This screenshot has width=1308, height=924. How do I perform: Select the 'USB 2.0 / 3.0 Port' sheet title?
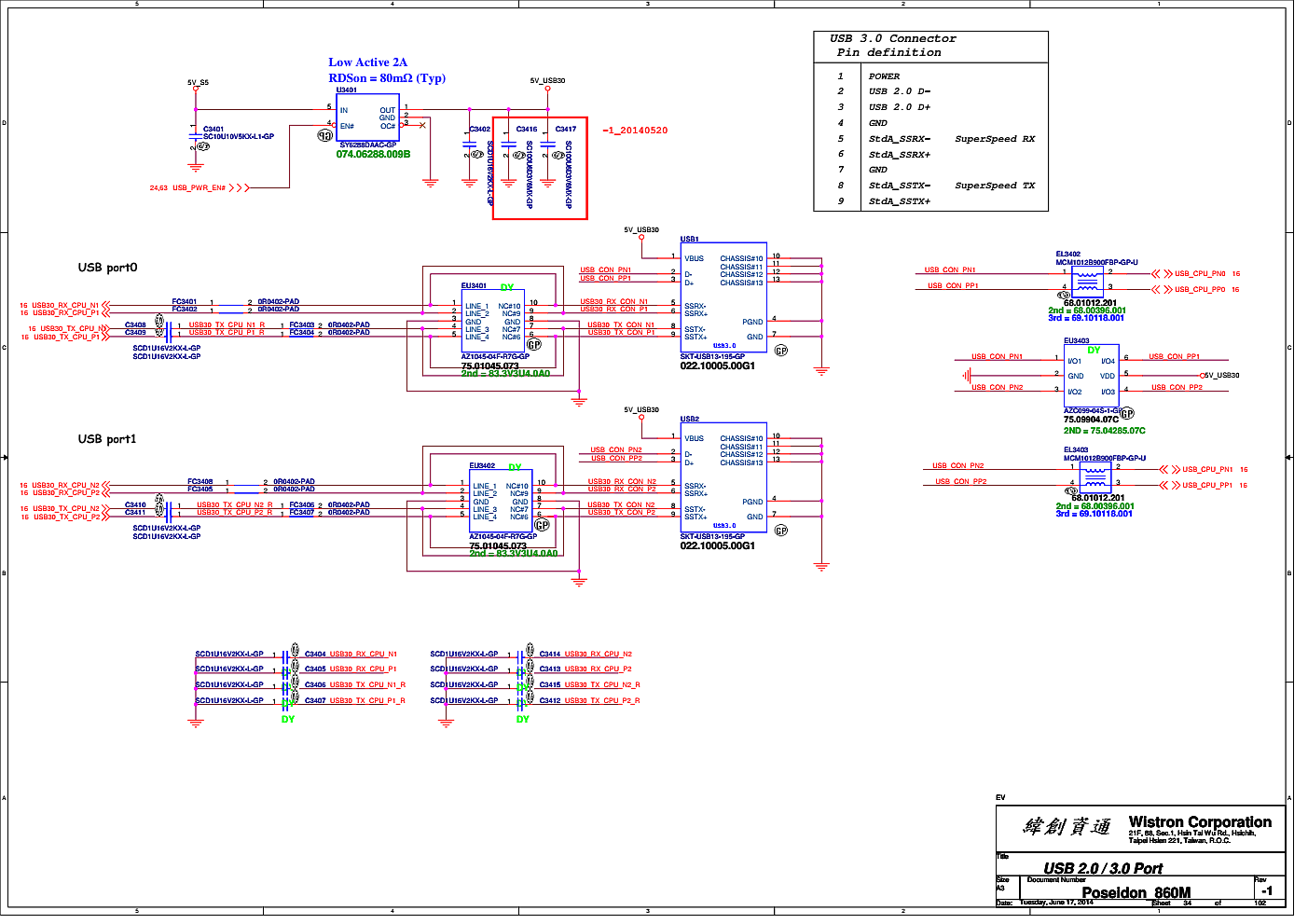coord(1103,868)
